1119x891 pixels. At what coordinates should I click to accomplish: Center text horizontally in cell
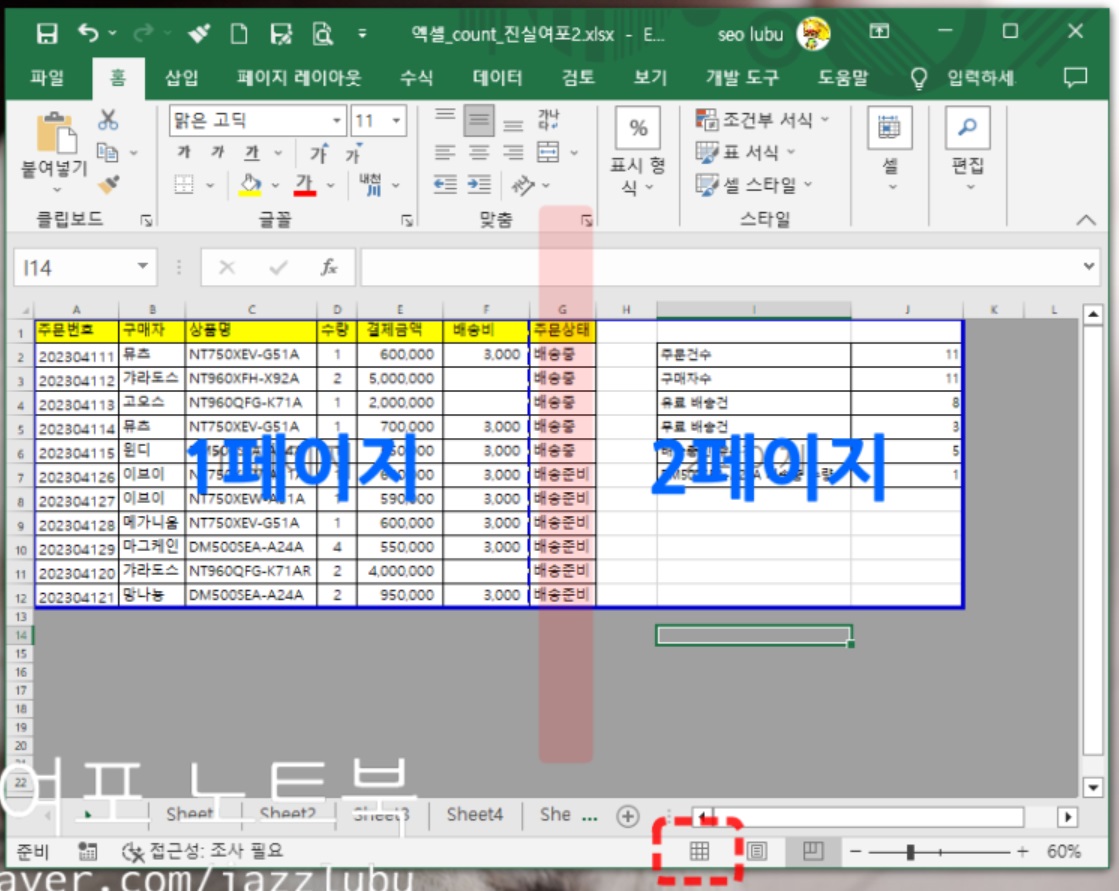click(x=479, y=152)
